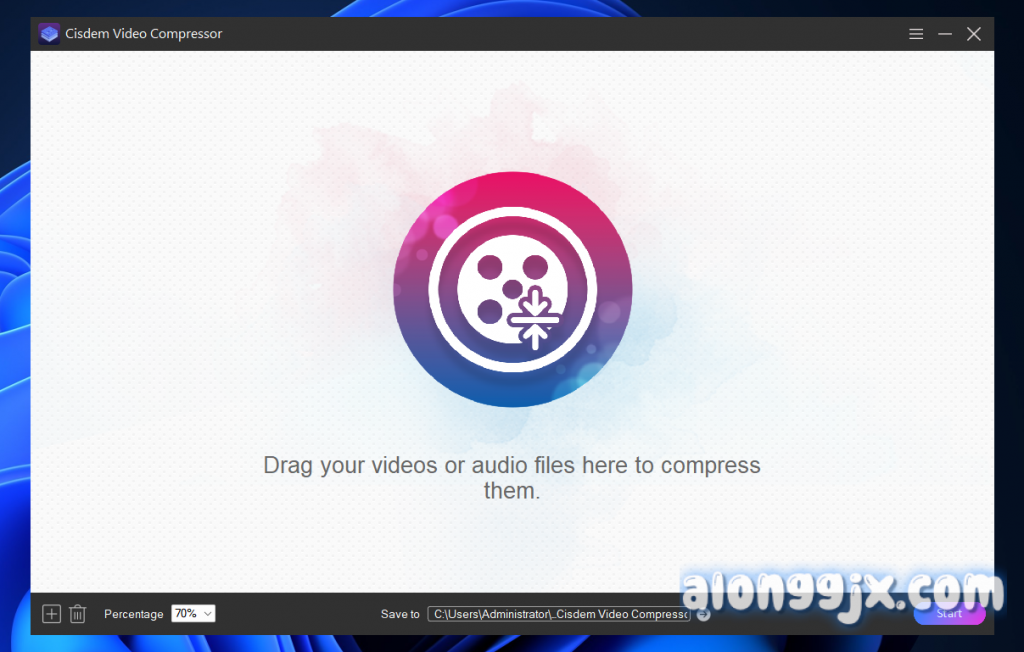Expand the Percentage 70% dropdown

193,614
